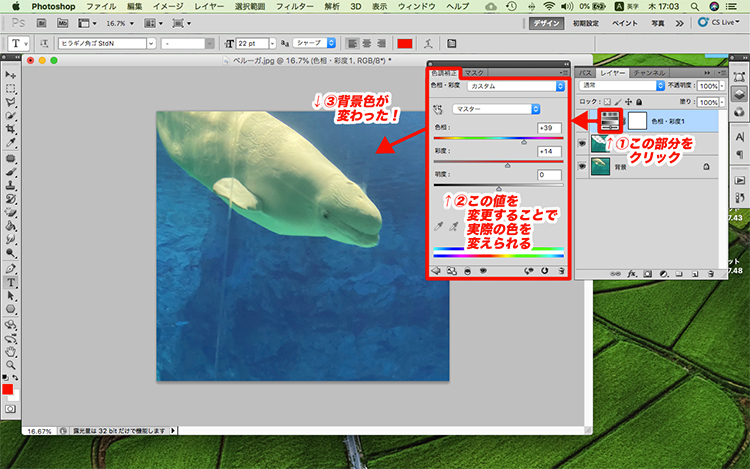
Task: Click the center text alignment icon
Action: [x=368, y=43]
